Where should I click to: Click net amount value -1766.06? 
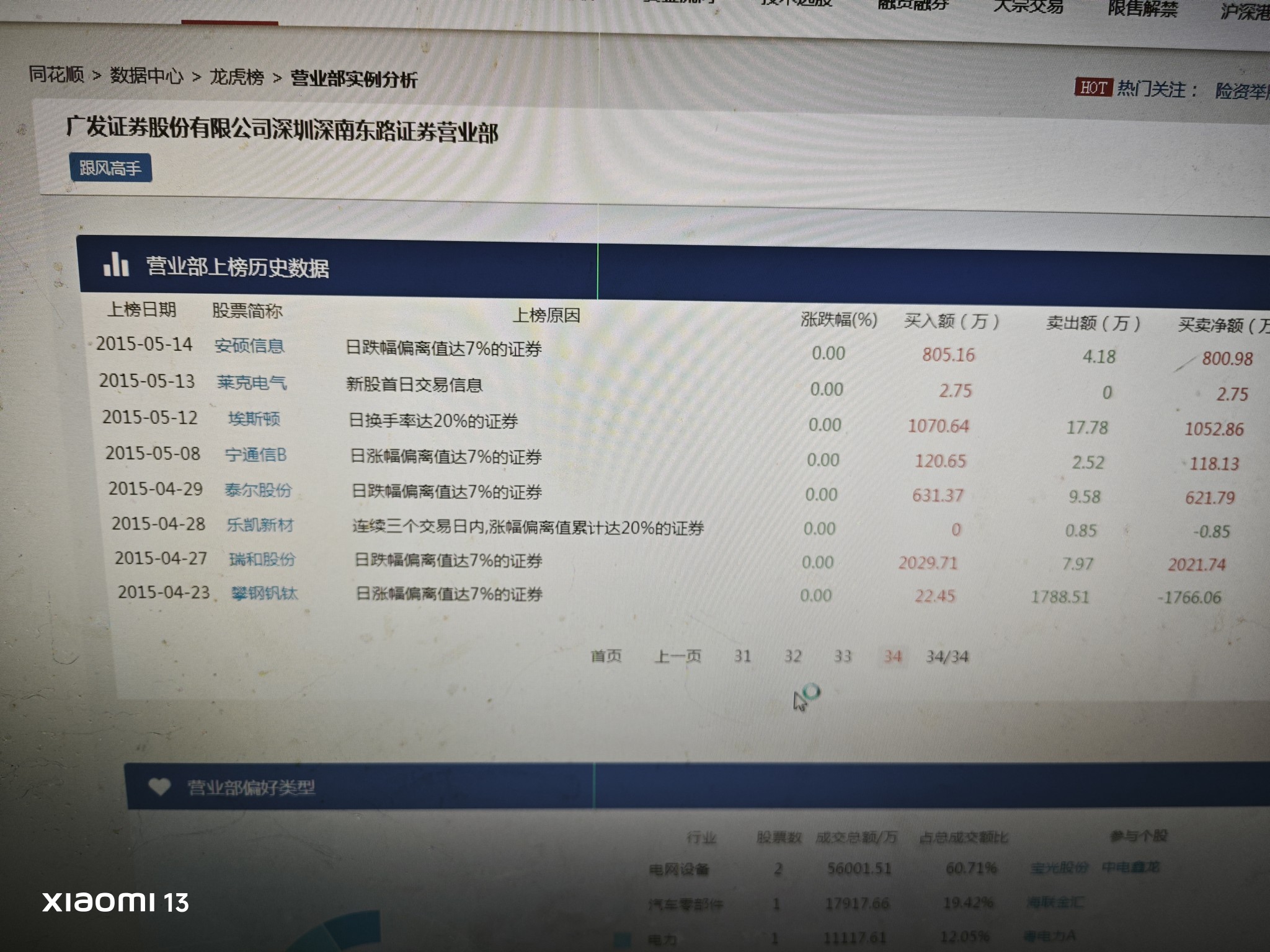pyautogui.click(x=1189, y=597)
